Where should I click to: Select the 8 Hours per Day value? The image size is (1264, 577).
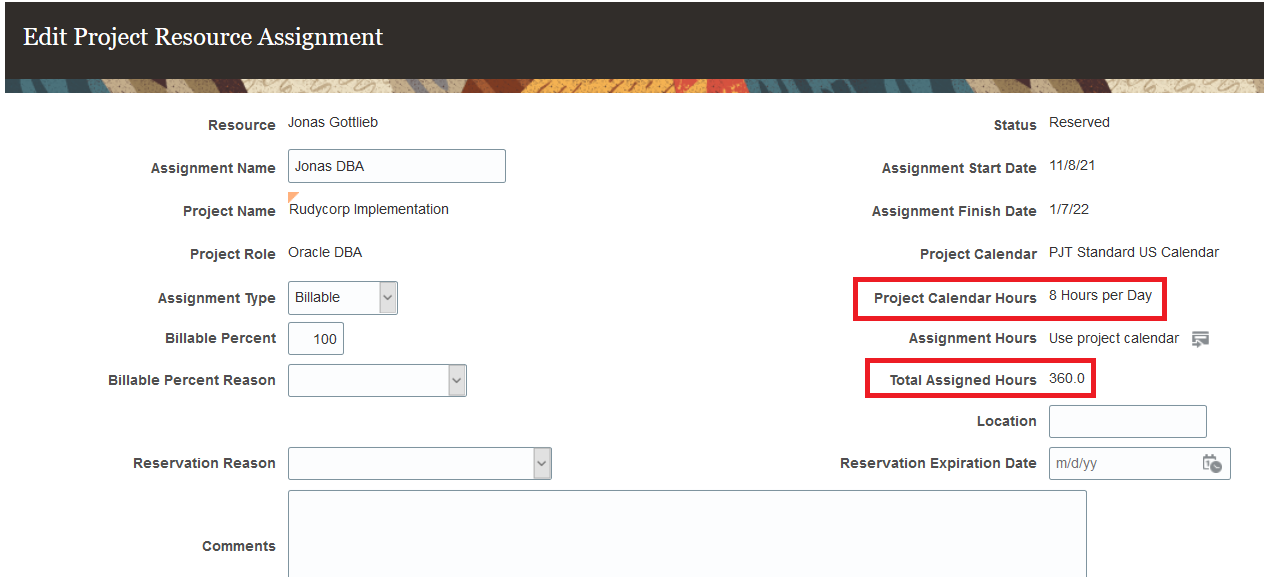pos(1100,295)
